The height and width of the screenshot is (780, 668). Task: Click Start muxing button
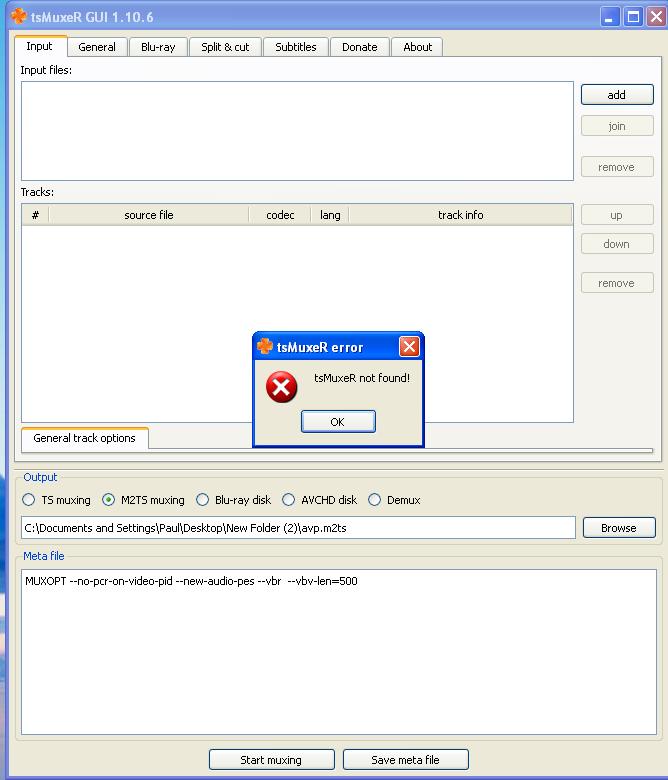[x=272, y=760]
